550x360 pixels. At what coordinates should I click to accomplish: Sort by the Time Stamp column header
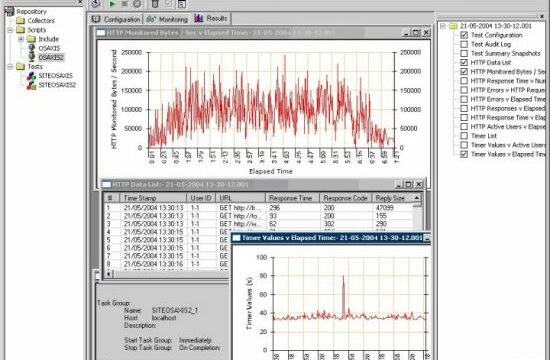(x=153, y=198)
